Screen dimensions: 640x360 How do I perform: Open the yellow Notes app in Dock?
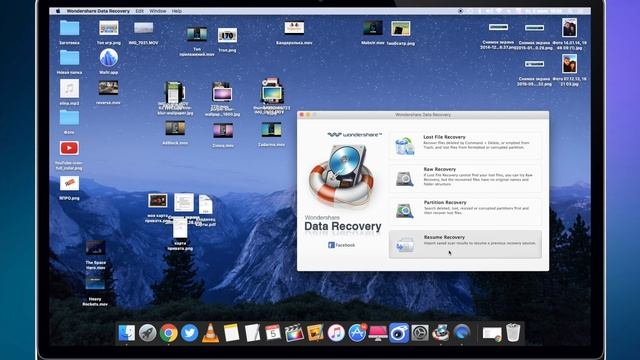click(x=231, y=333)
